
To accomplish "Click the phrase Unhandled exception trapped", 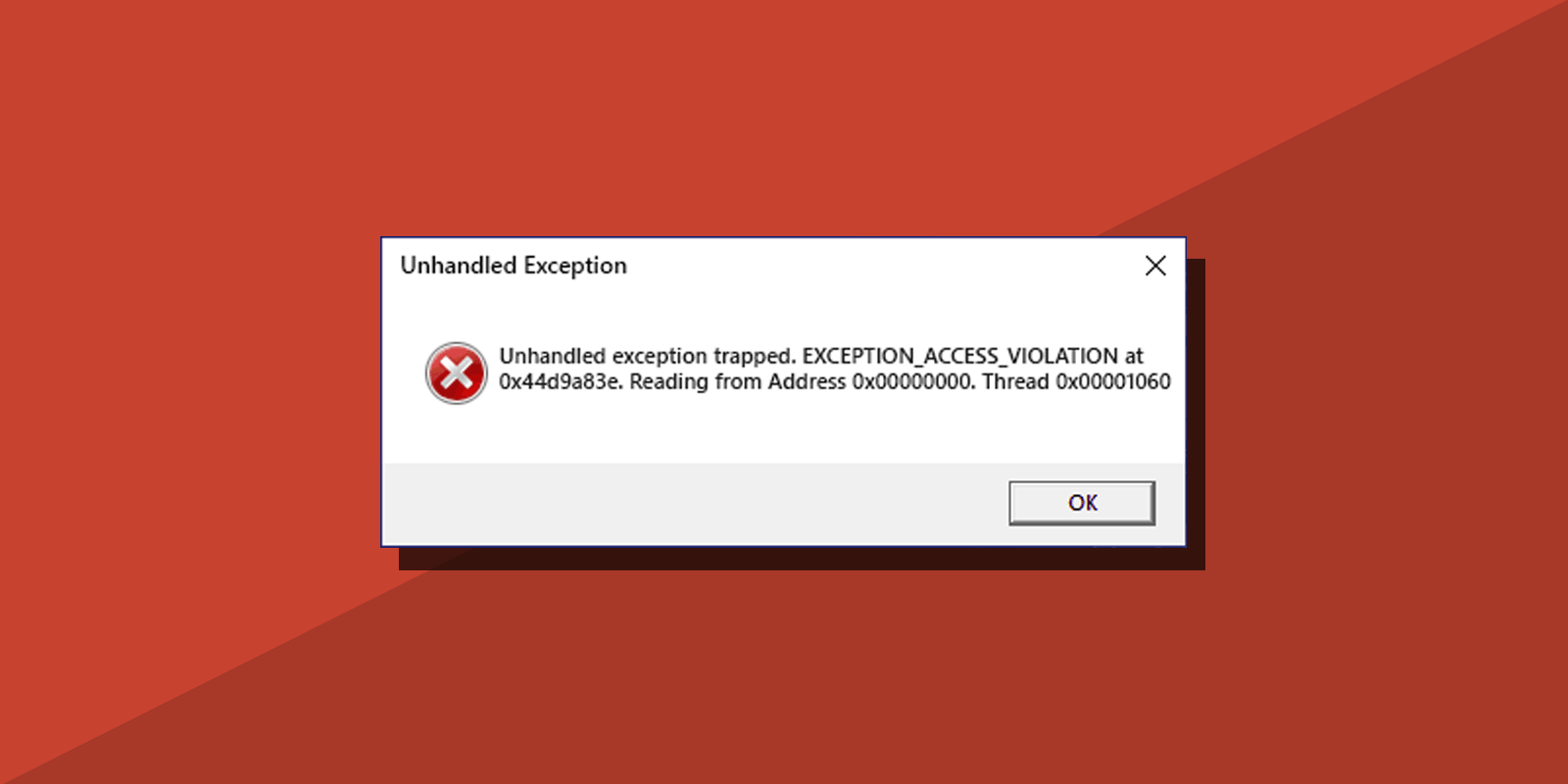I will coord(648,356).
